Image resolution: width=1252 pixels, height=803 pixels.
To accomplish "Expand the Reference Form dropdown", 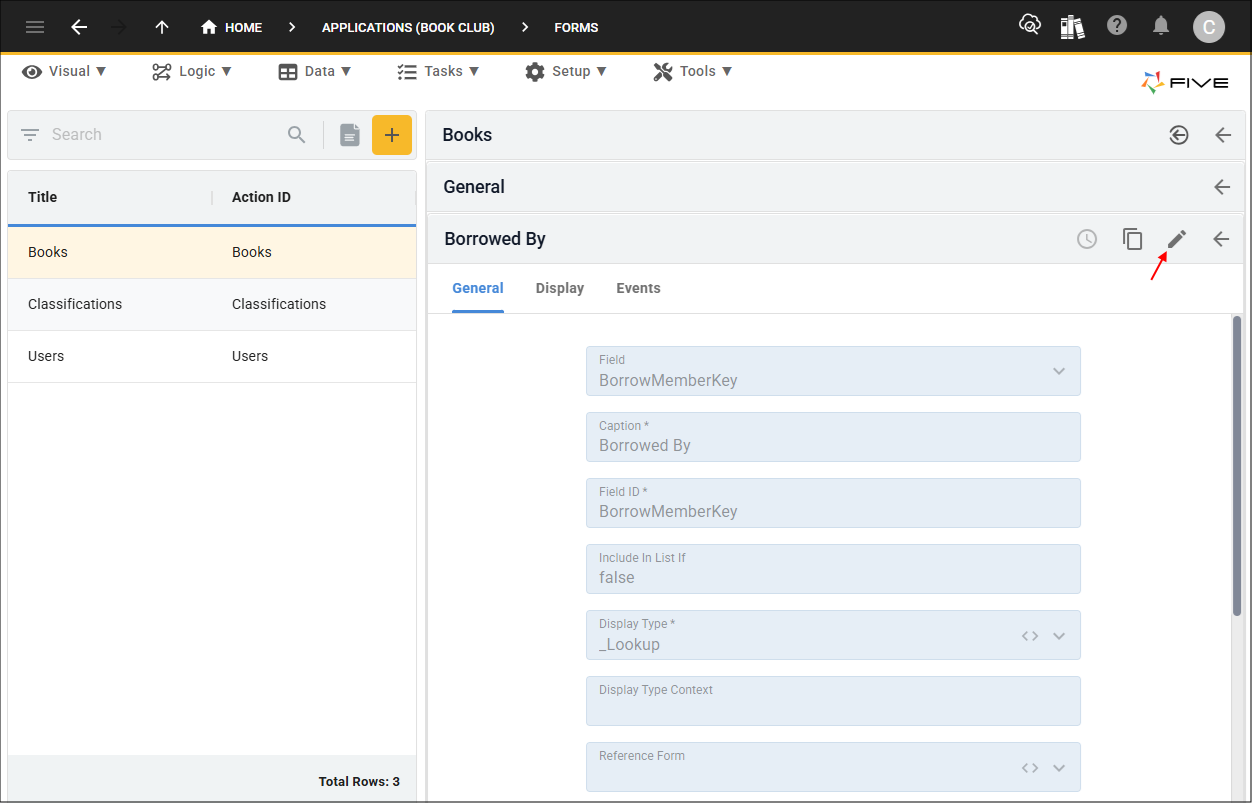I will pos(1059,768).
